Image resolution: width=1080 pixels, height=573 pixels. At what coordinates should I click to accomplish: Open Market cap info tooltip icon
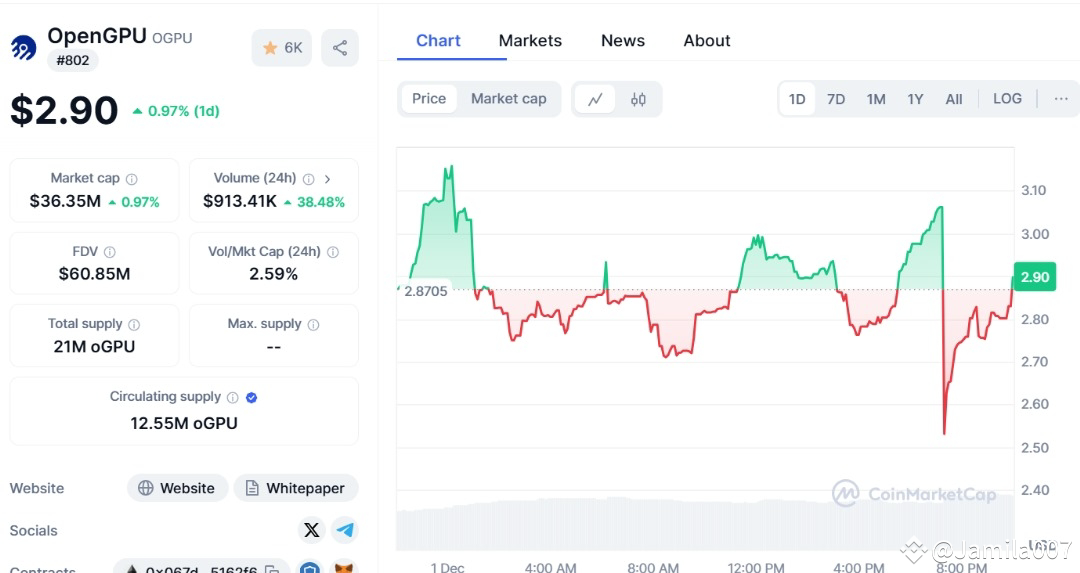(x=132, y=179)
